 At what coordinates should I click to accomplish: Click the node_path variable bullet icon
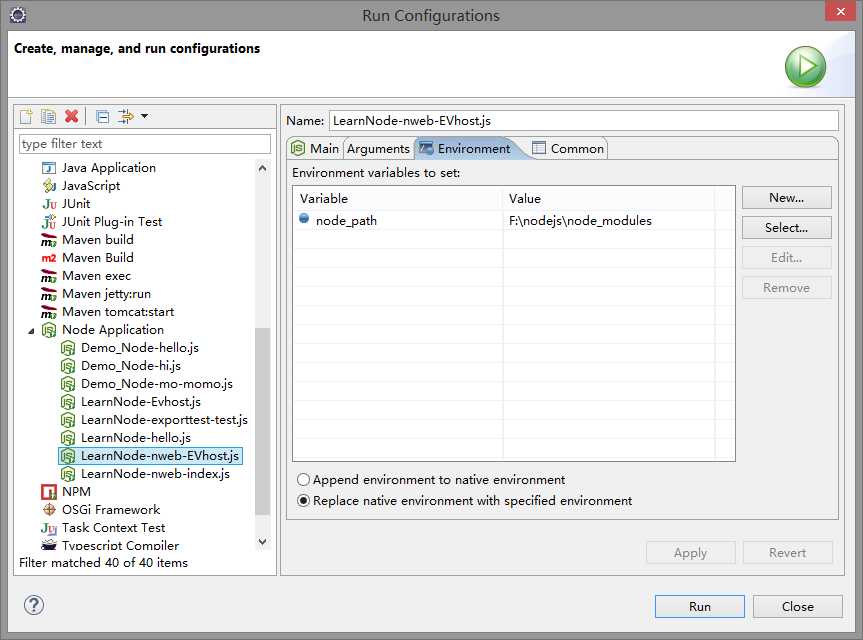(x=304, y=218)
